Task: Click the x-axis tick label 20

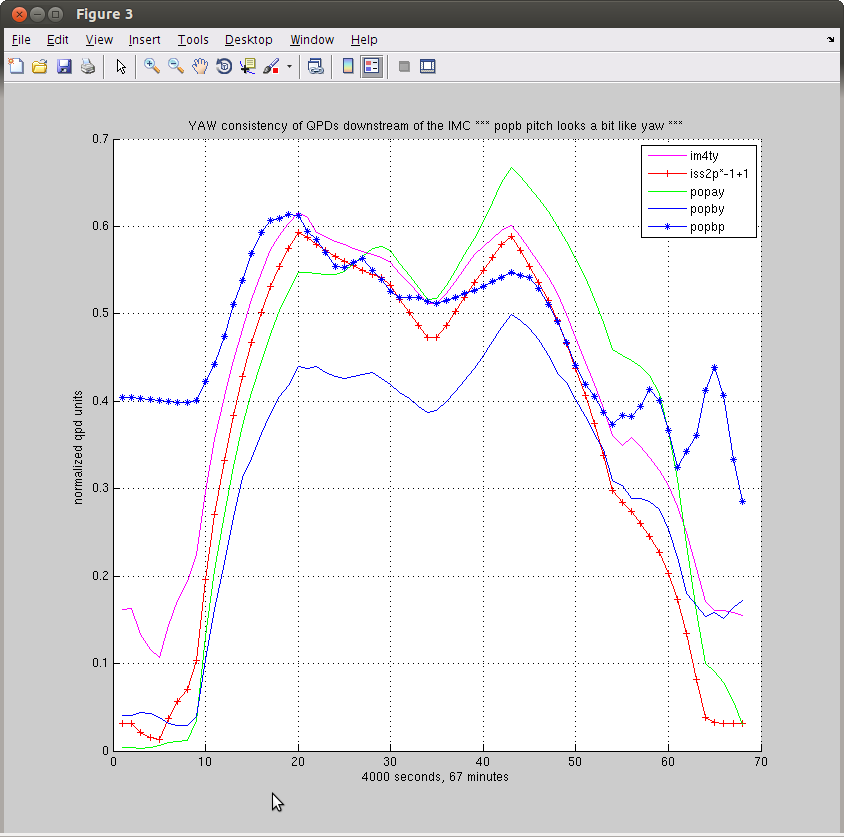Action: 298,762
